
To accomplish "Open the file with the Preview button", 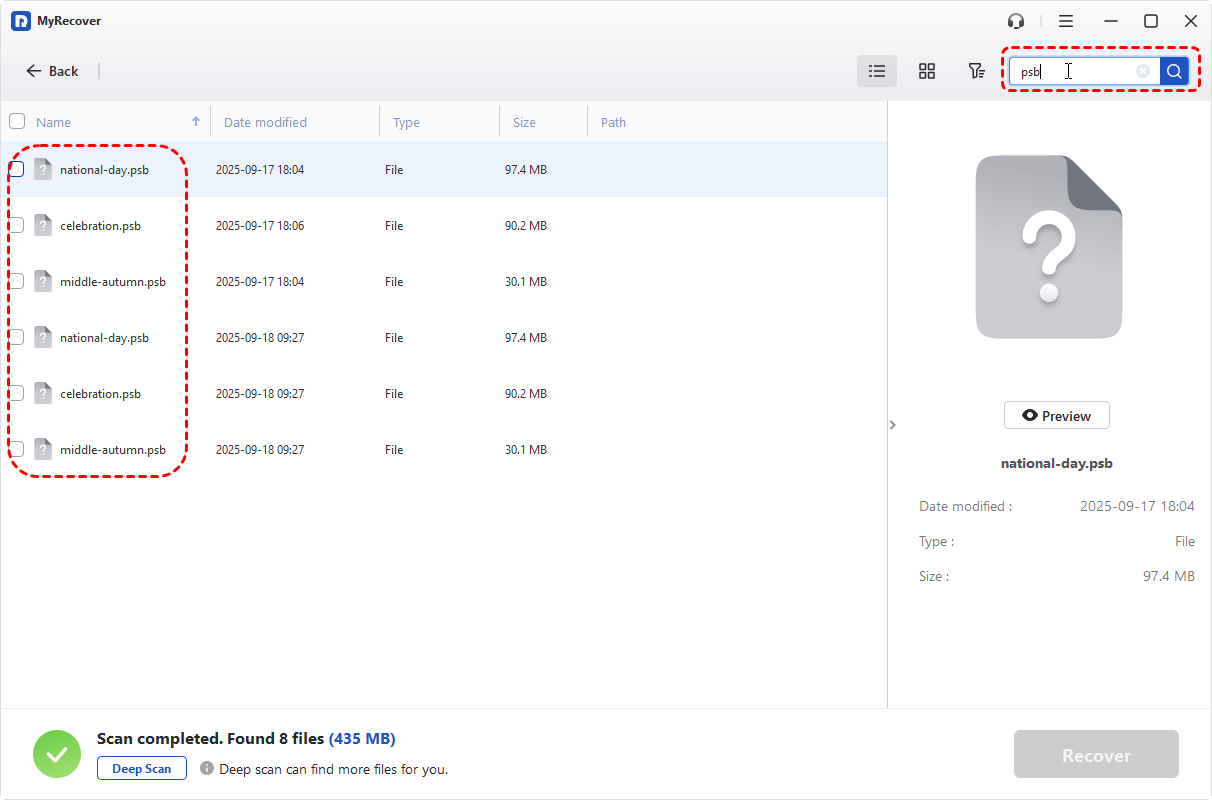I will (x=1057, y=416).
